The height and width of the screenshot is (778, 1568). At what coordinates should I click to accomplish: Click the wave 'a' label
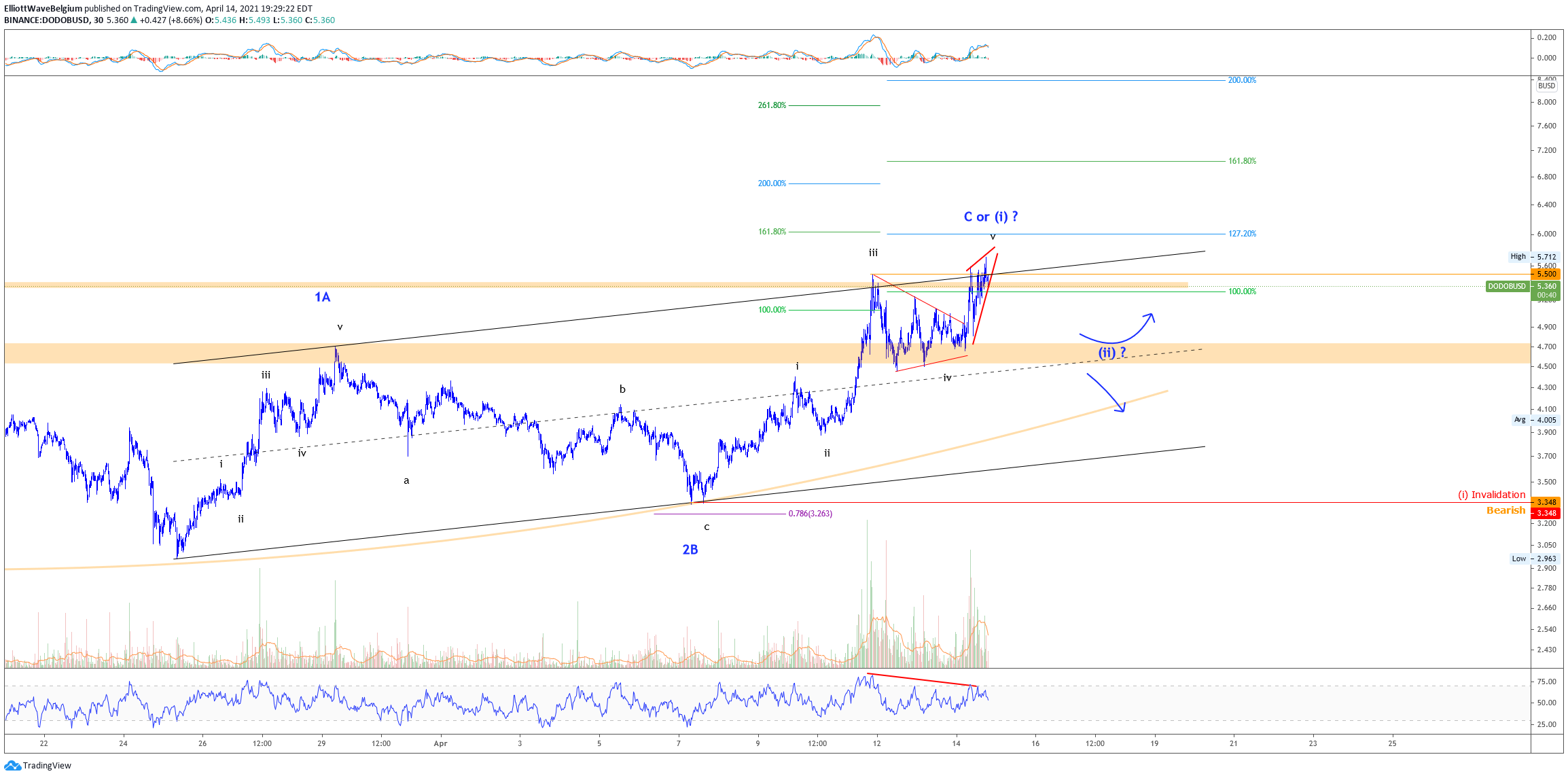406,480
